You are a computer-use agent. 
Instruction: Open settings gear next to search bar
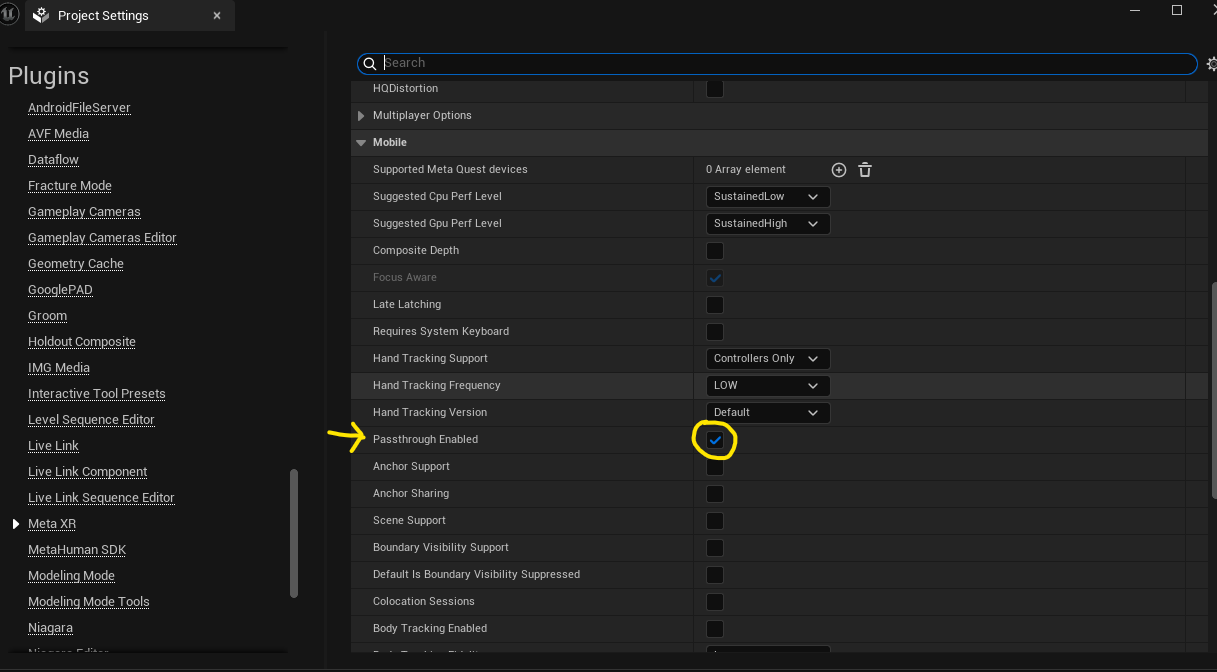pyautogui.click(x=1211, y=64)
